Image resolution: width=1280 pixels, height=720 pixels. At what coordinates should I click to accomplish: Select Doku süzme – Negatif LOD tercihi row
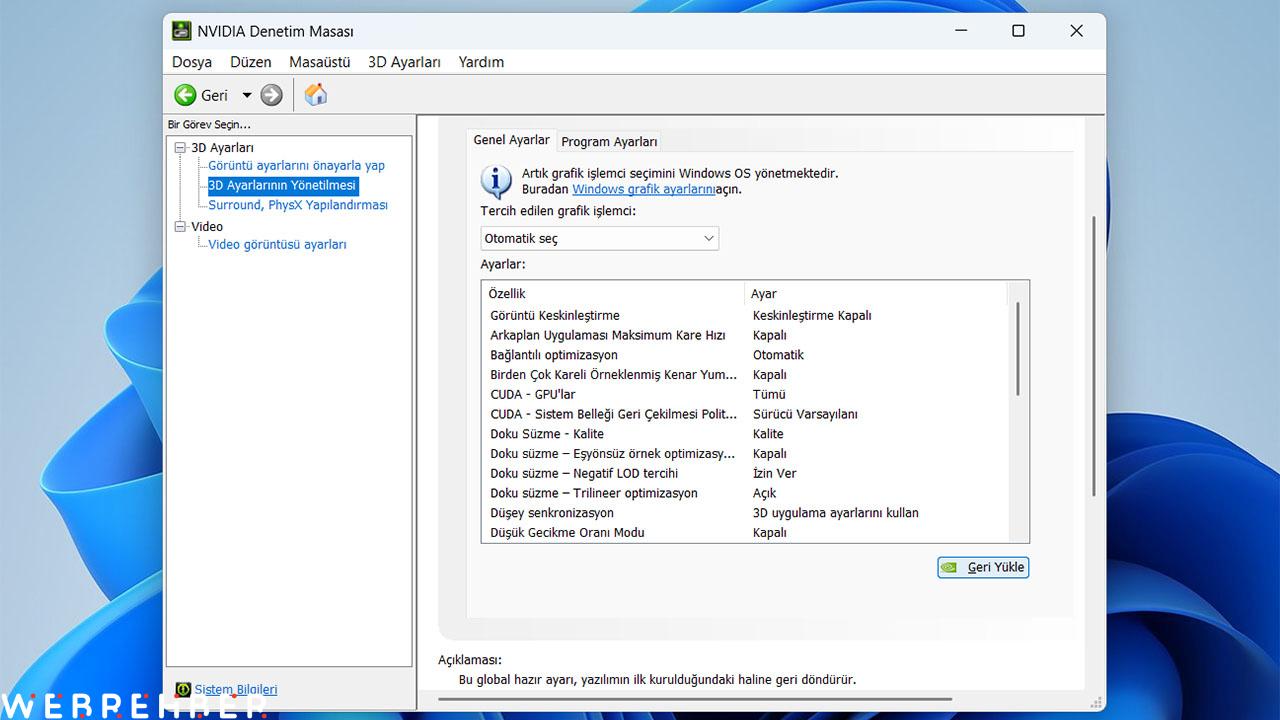click(745, 474)
